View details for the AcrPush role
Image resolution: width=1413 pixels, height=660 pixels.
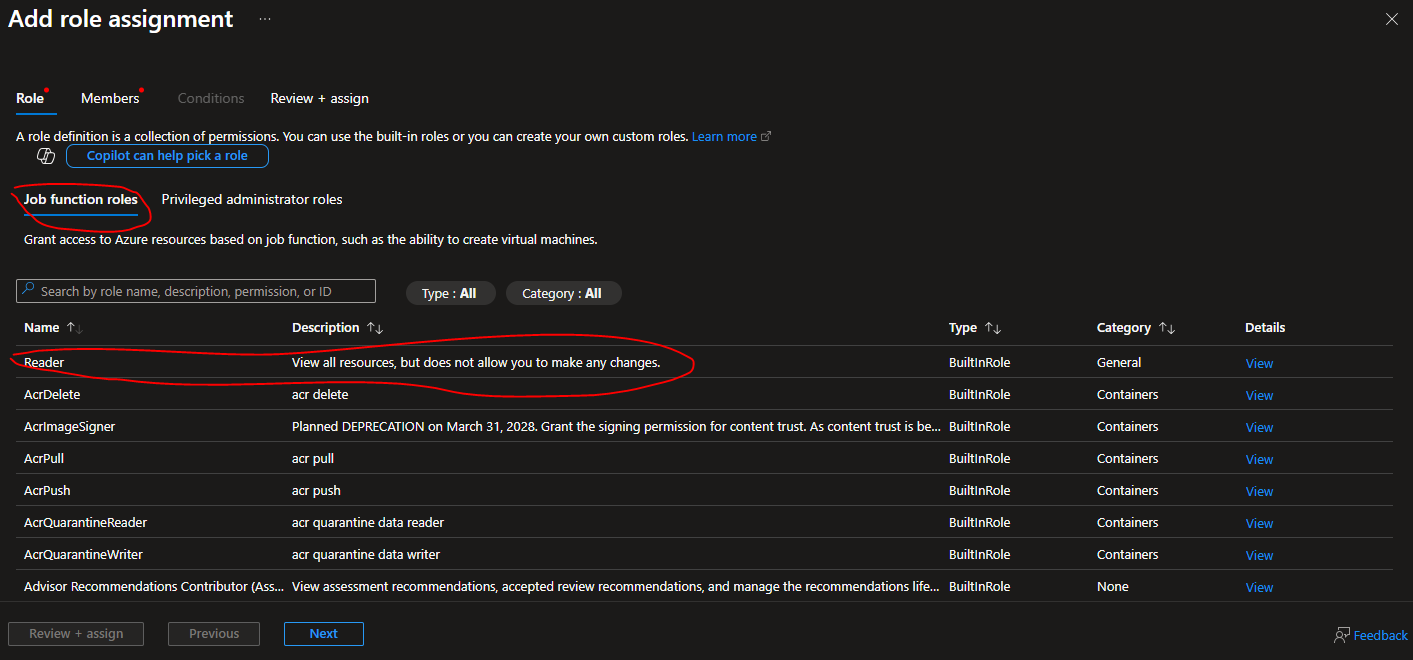click(x=1259, y=491)
